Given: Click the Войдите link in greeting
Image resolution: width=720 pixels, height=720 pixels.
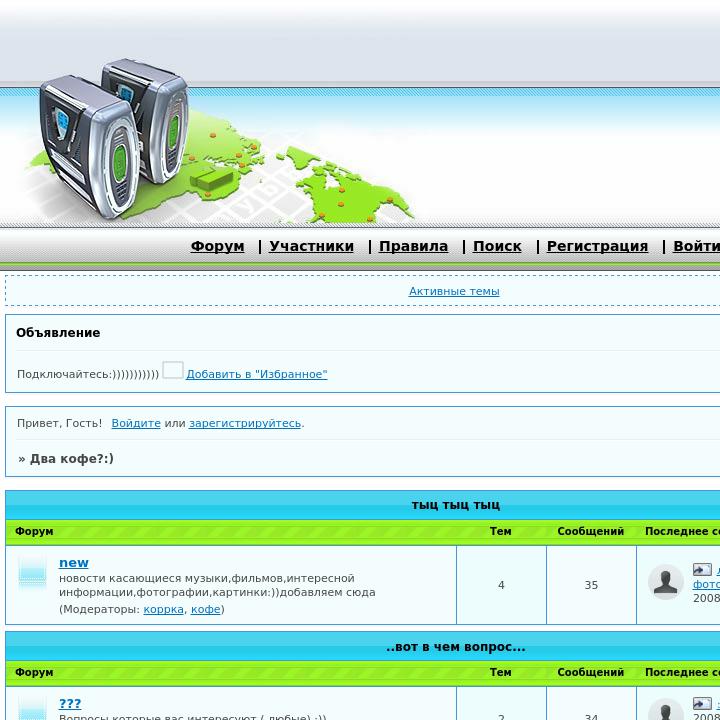Looking at the screenshot, I should (136, 423).
